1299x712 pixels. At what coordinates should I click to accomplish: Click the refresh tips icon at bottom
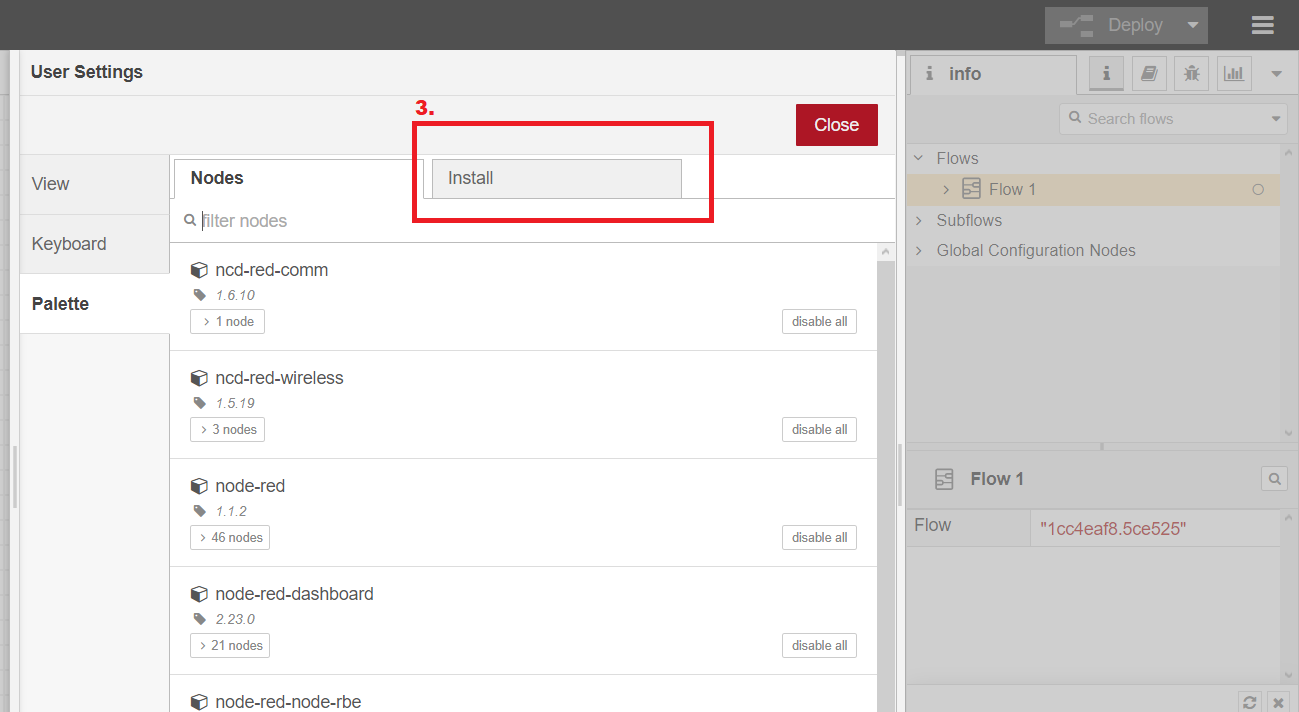(1249, 701)
